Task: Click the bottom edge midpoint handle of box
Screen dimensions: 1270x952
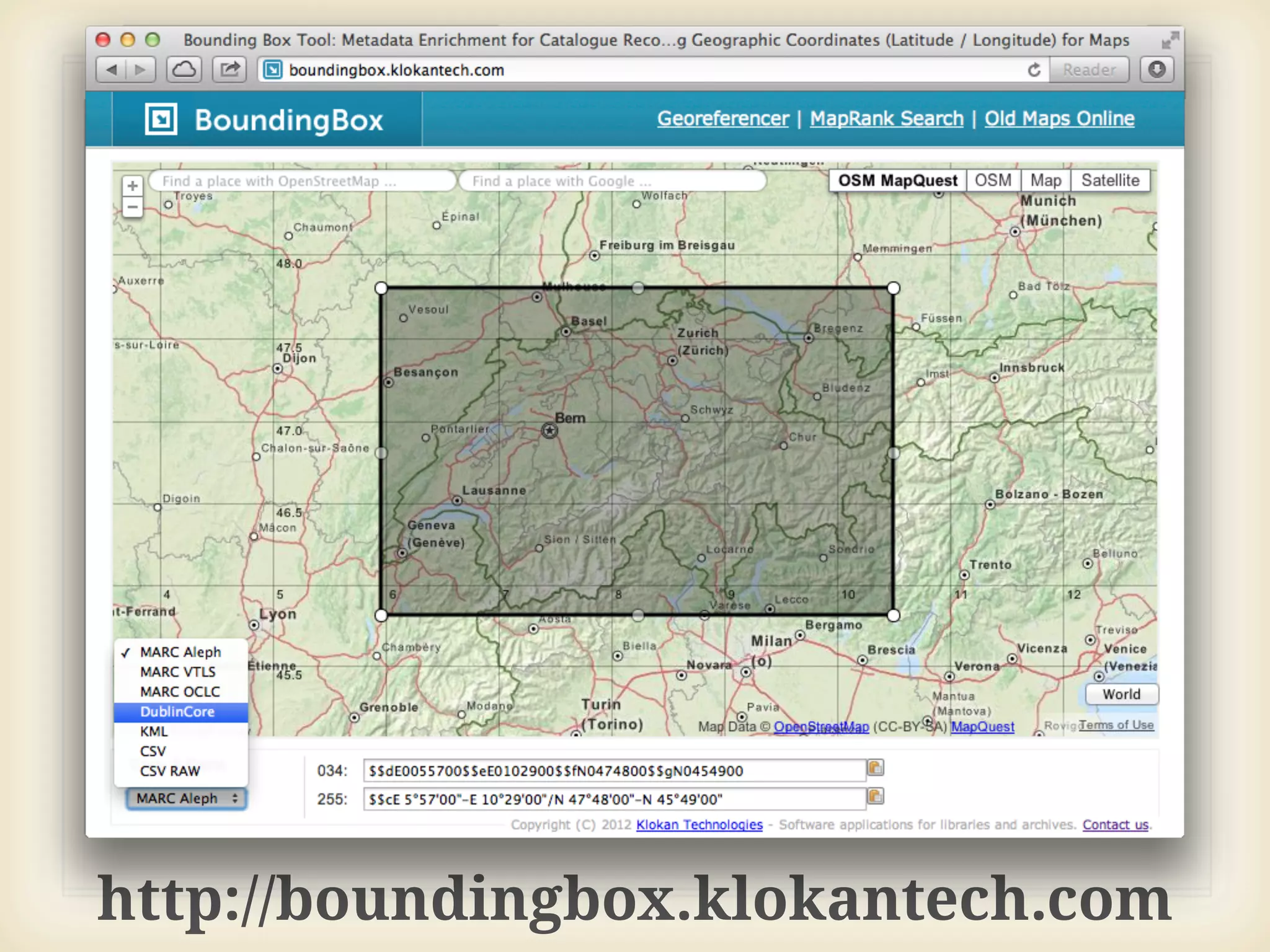Action: tap(637, 615)
